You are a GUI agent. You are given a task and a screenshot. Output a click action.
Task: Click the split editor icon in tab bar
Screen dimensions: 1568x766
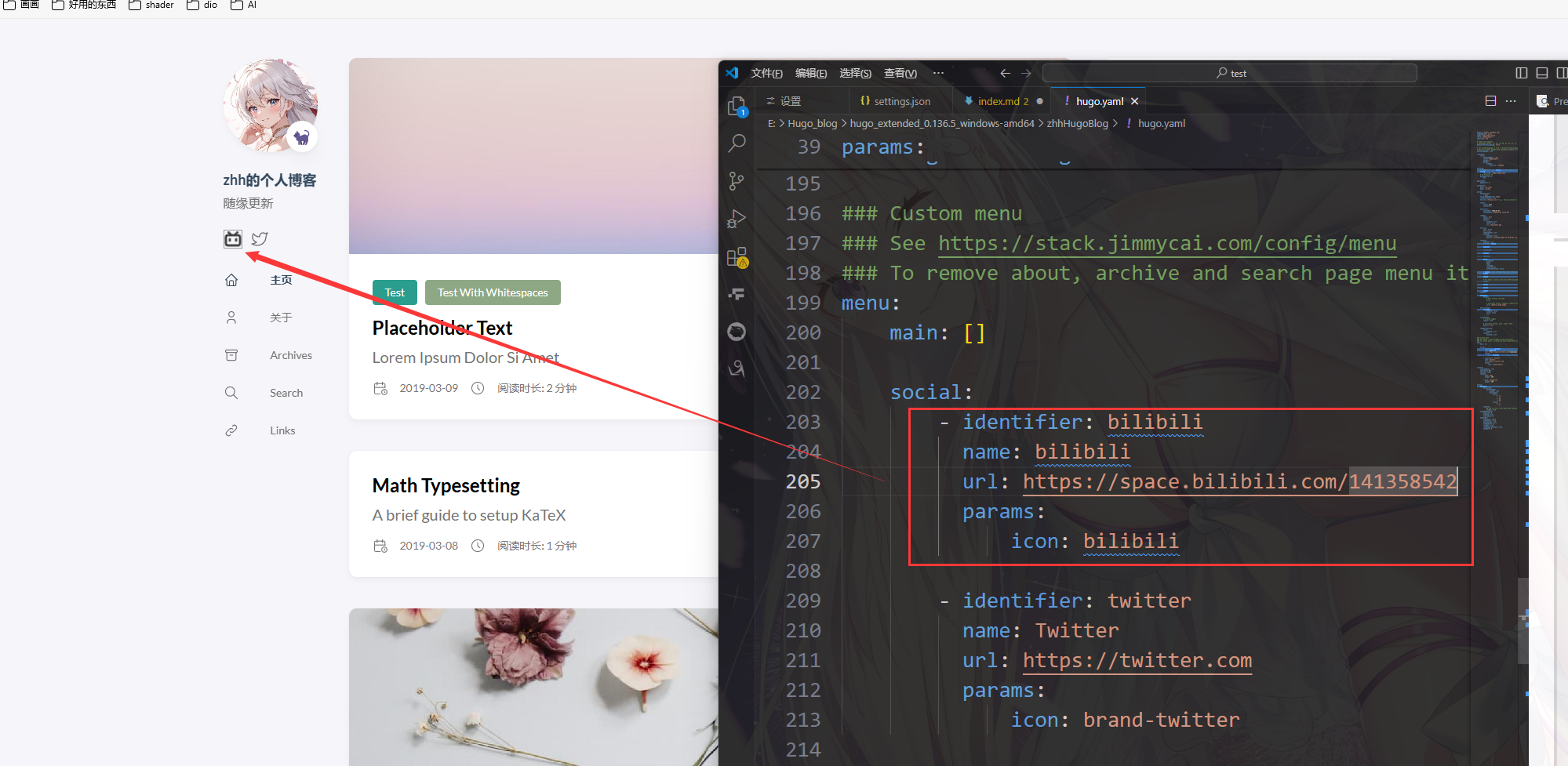tap(1490, 101)
